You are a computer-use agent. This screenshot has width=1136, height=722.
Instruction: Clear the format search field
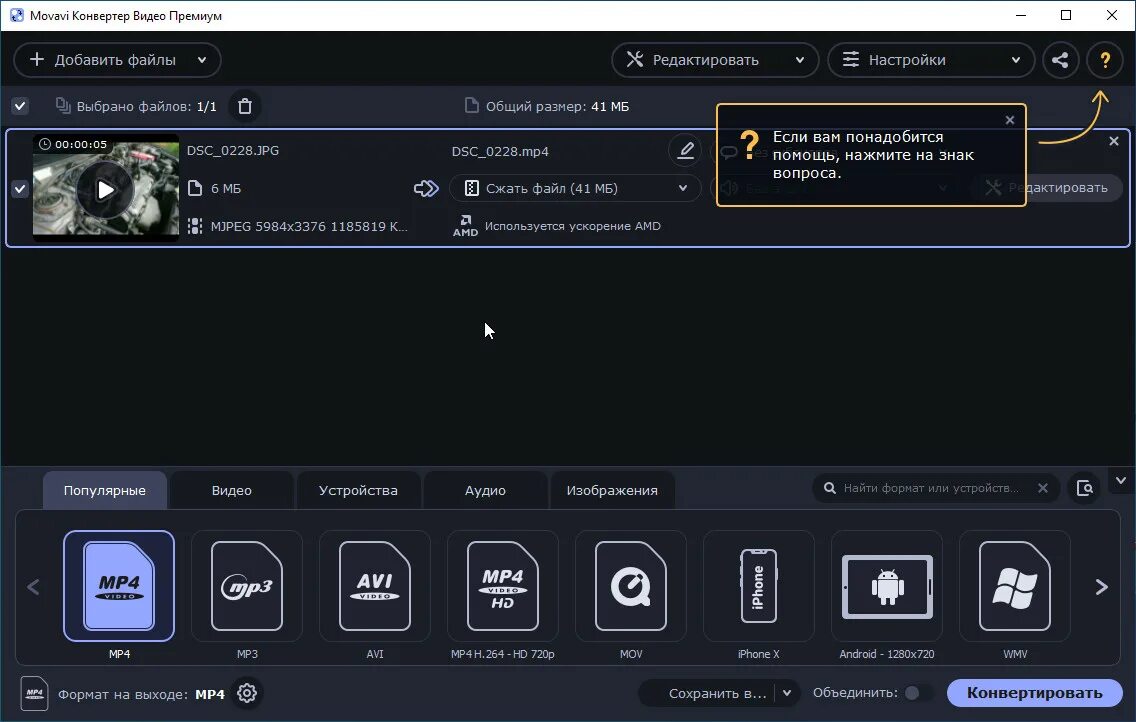pos(1043,488)
